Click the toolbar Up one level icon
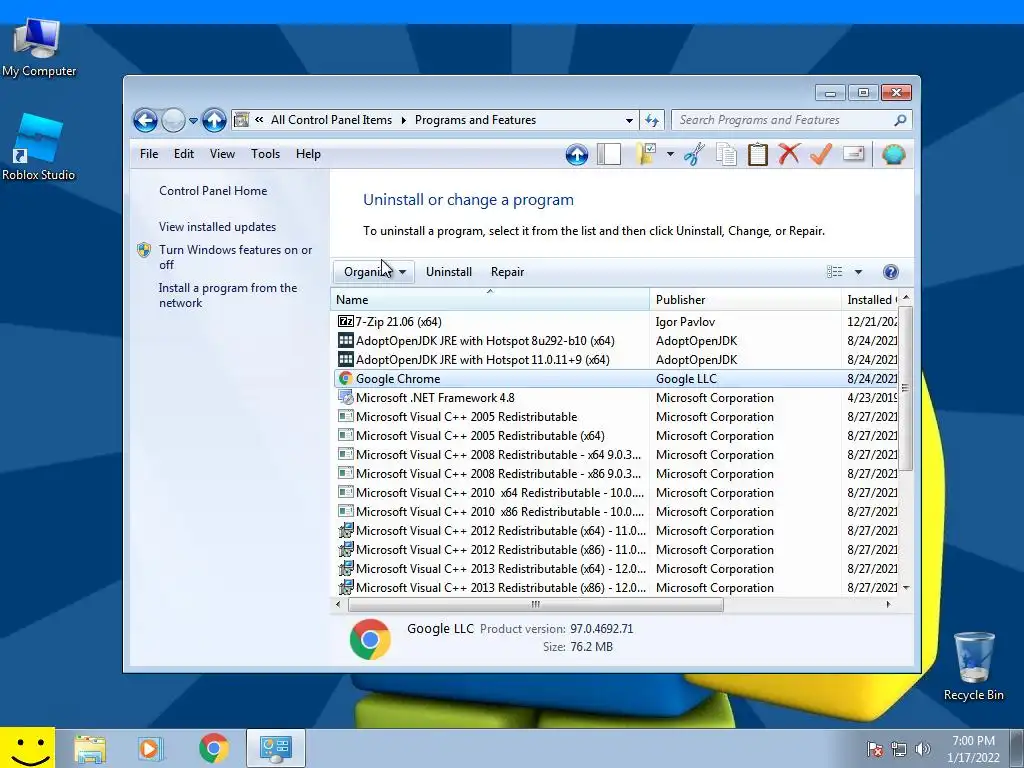 (577, 155)
